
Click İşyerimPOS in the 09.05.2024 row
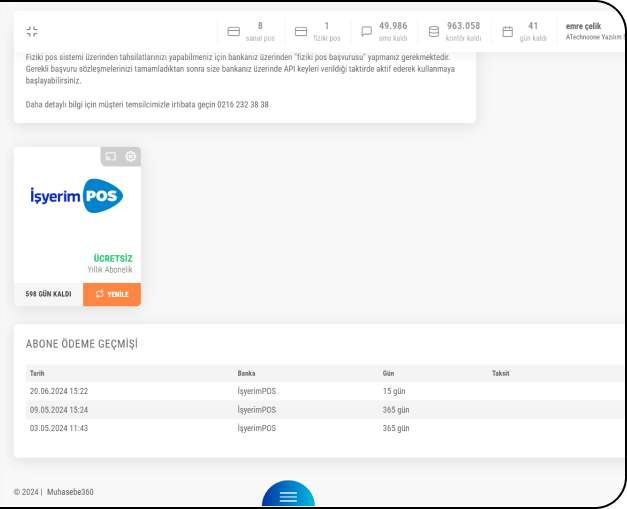pos(257,410)
